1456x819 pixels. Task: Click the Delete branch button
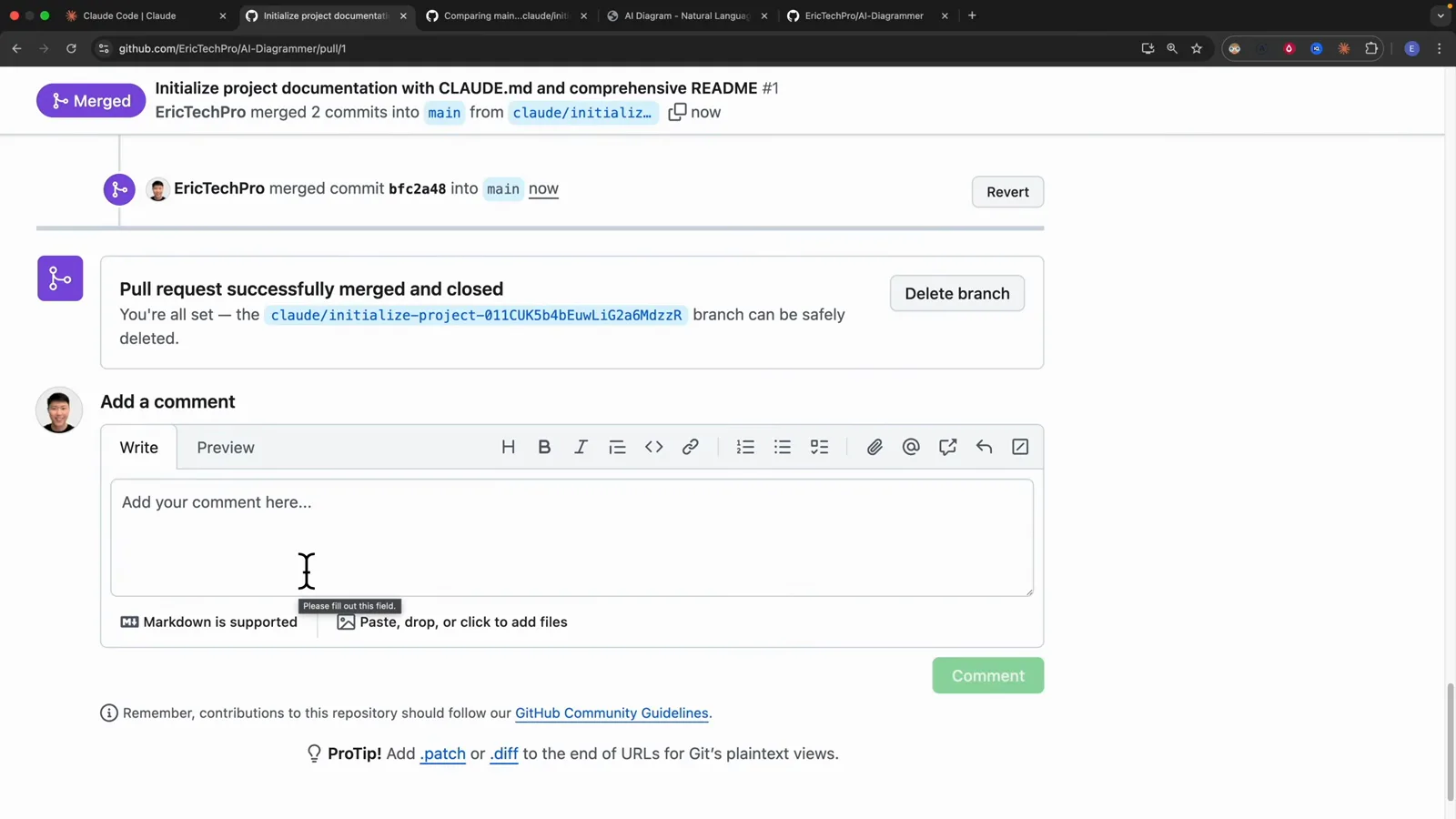(x=957, y=293)
